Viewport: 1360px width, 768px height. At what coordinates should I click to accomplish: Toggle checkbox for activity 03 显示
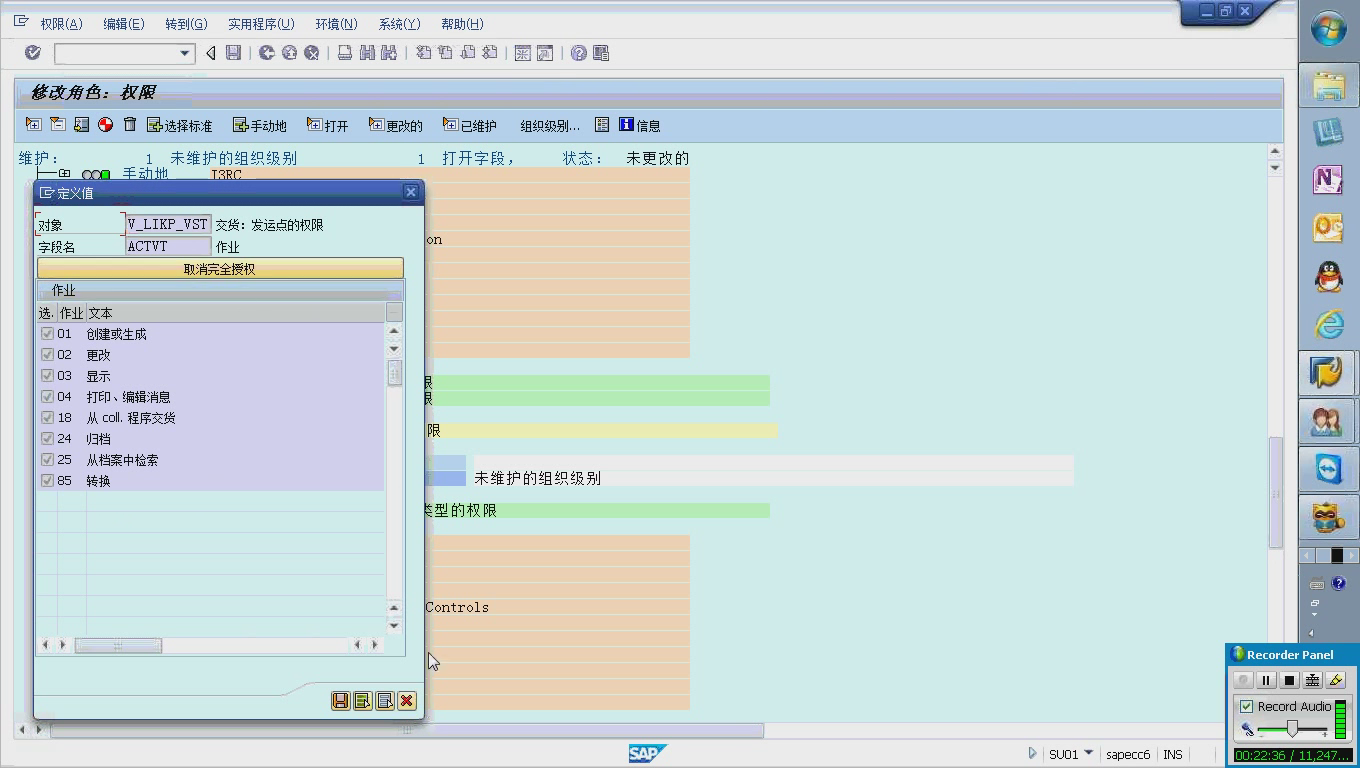47,375
